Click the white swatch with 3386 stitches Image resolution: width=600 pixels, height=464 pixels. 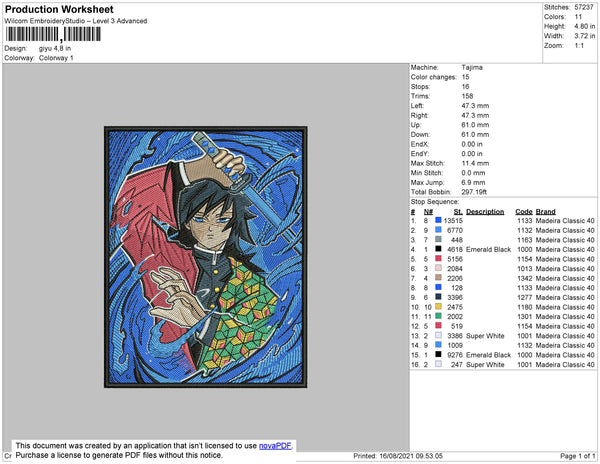point(438,335)
